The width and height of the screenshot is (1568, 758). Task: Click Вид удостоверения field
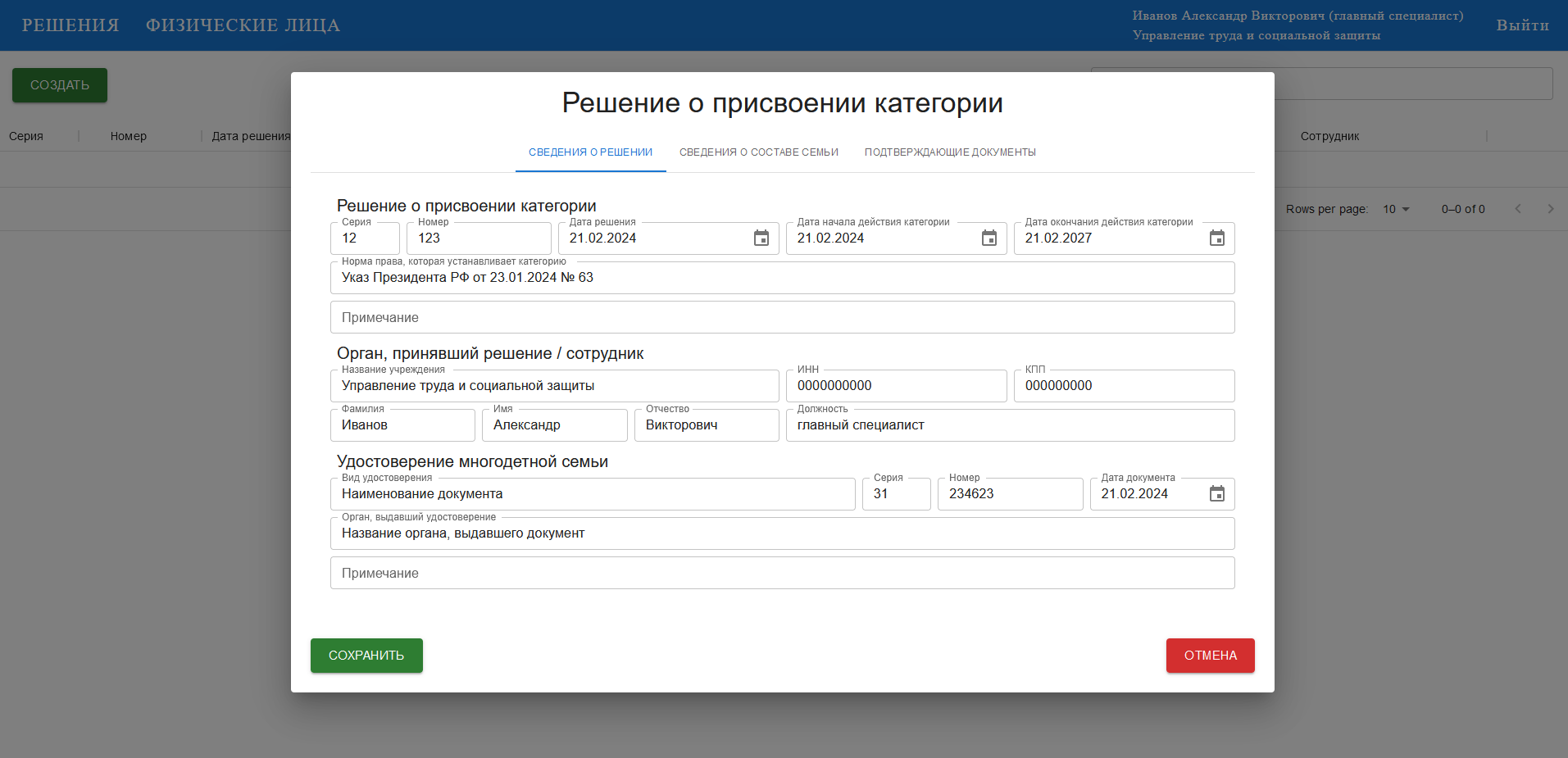[593, 494]
